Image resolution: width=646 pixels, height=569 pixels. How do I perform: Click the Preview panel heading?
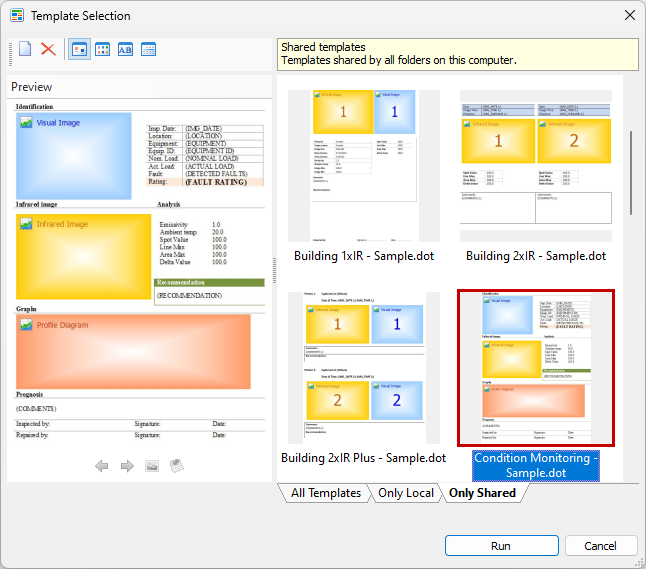click(32, 87)
